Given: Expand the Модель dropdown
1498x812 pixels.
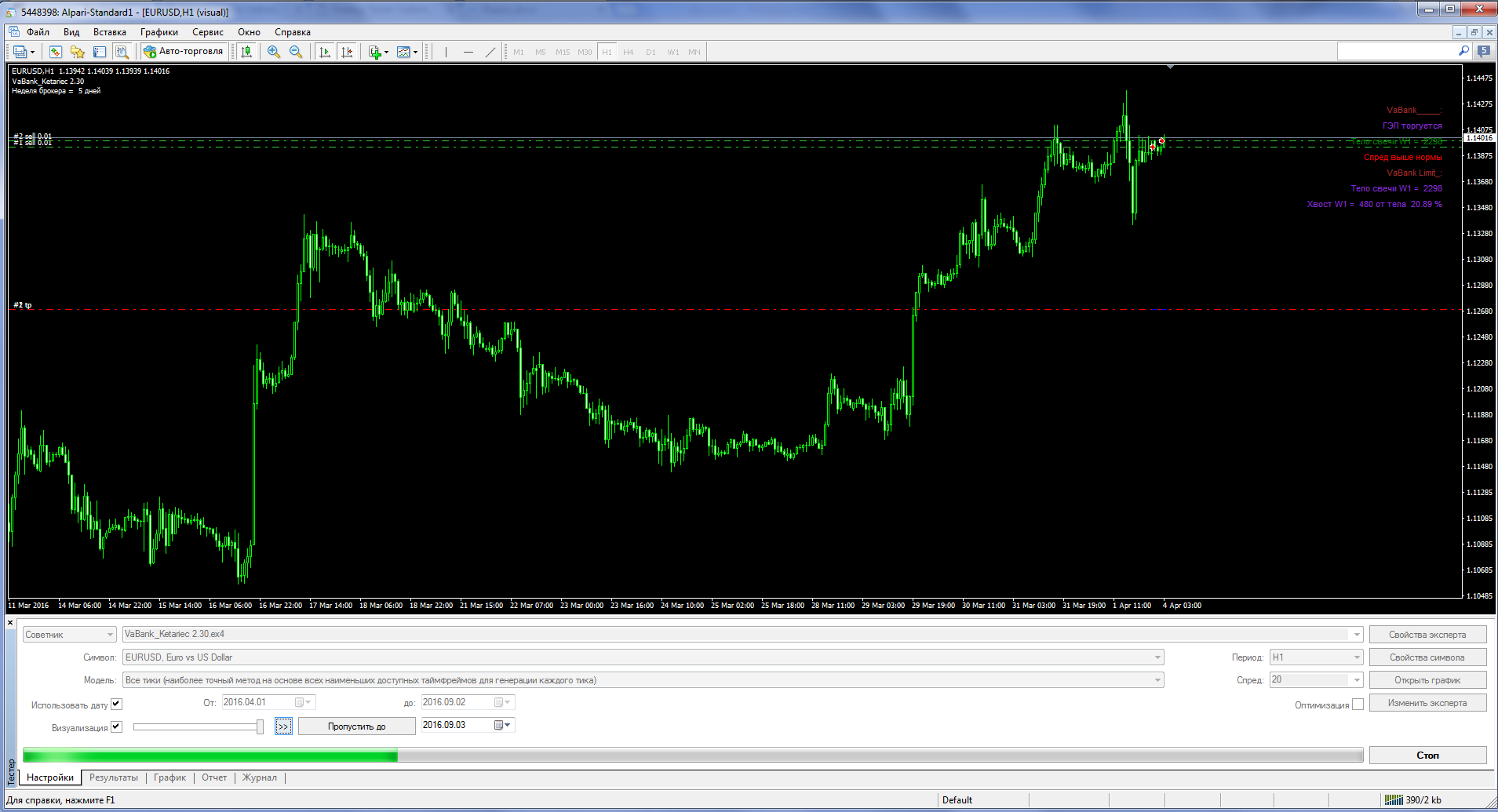Looking at the screenshot, I should [1157, 680].
